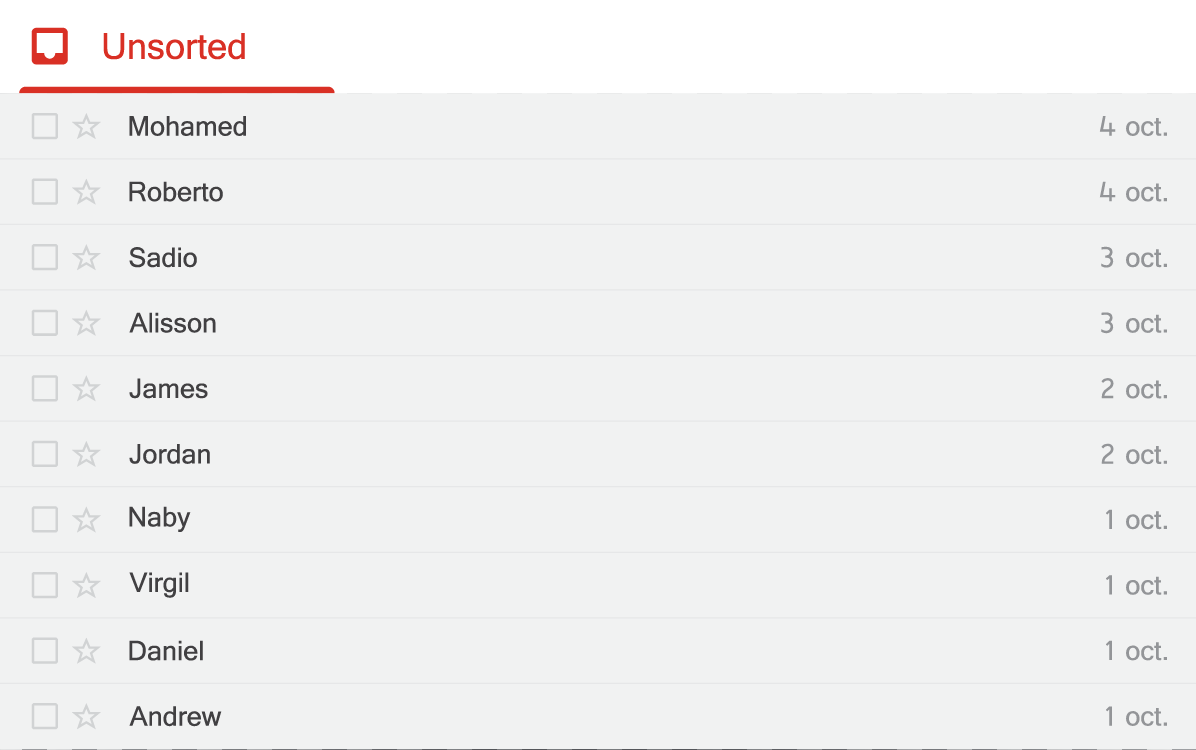The image size is (1196, 750).
Task: Open the email from Virgil
Action: [598, 586]
